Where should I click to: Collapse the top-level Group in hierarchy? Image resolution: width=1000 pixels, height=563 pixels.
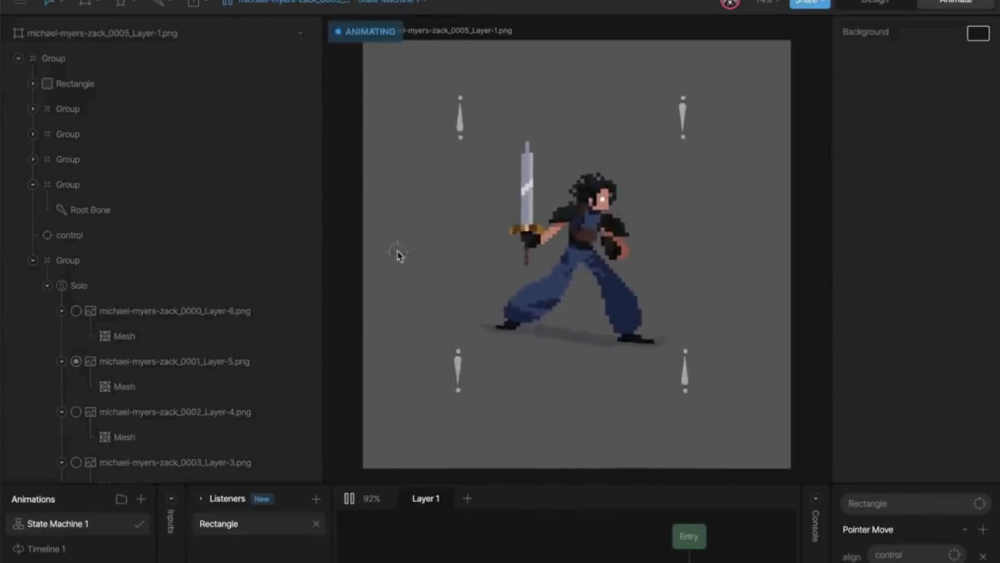click(18, 58)
